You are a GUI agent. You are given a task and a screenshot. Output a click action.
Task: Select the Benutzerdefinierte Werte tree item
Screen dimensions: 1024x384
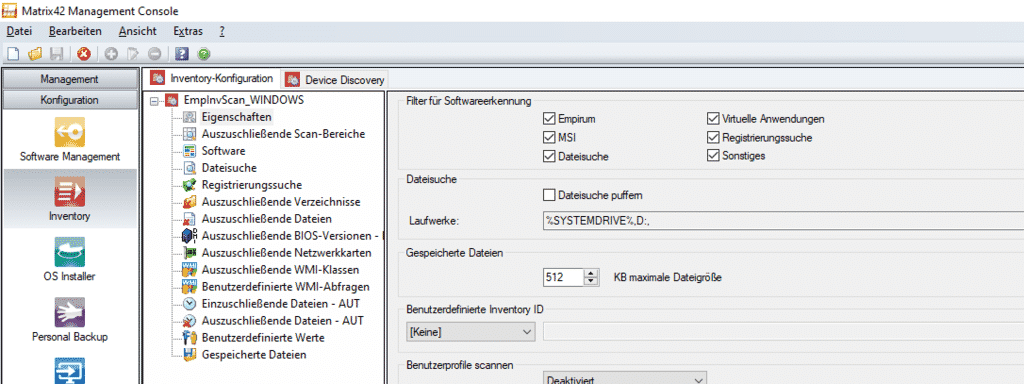click(263, 338)
